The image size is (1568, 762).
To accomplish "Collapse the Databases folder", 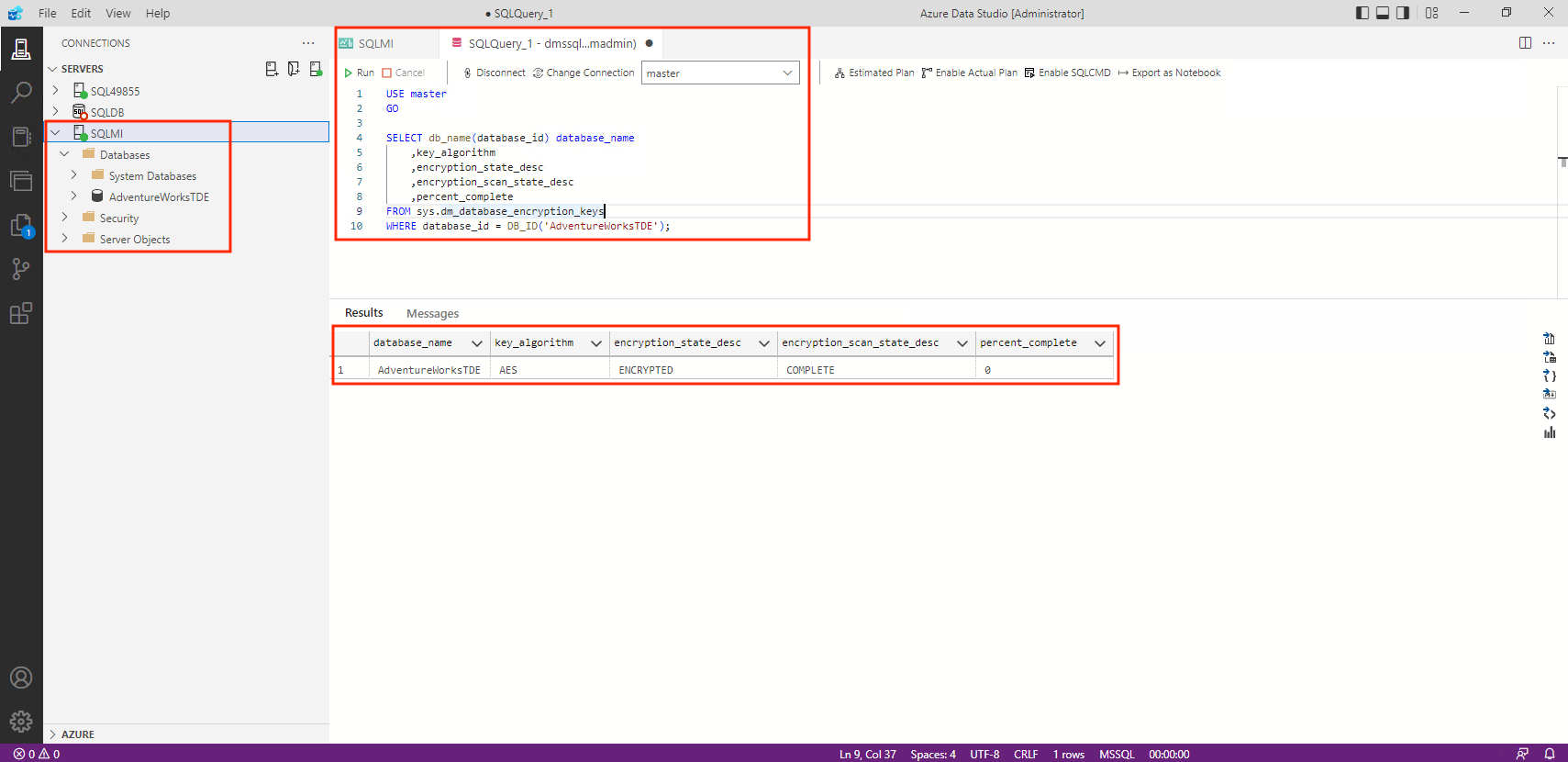I will click(64, 154).
